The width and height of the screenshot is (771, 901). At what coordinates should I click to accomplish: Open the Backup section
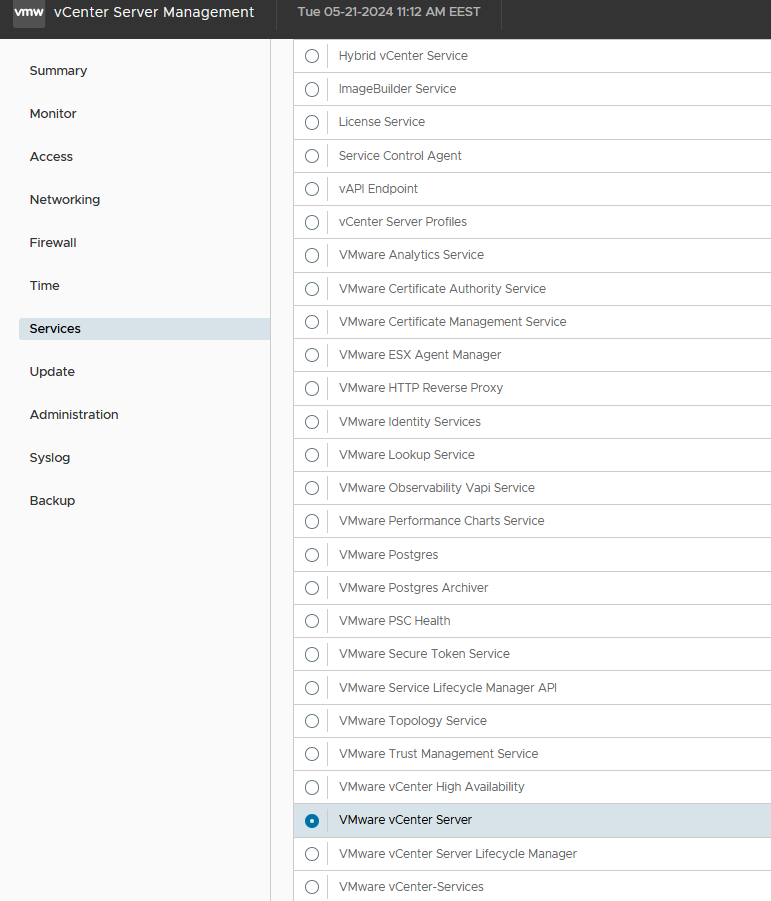tap(52, 500)
